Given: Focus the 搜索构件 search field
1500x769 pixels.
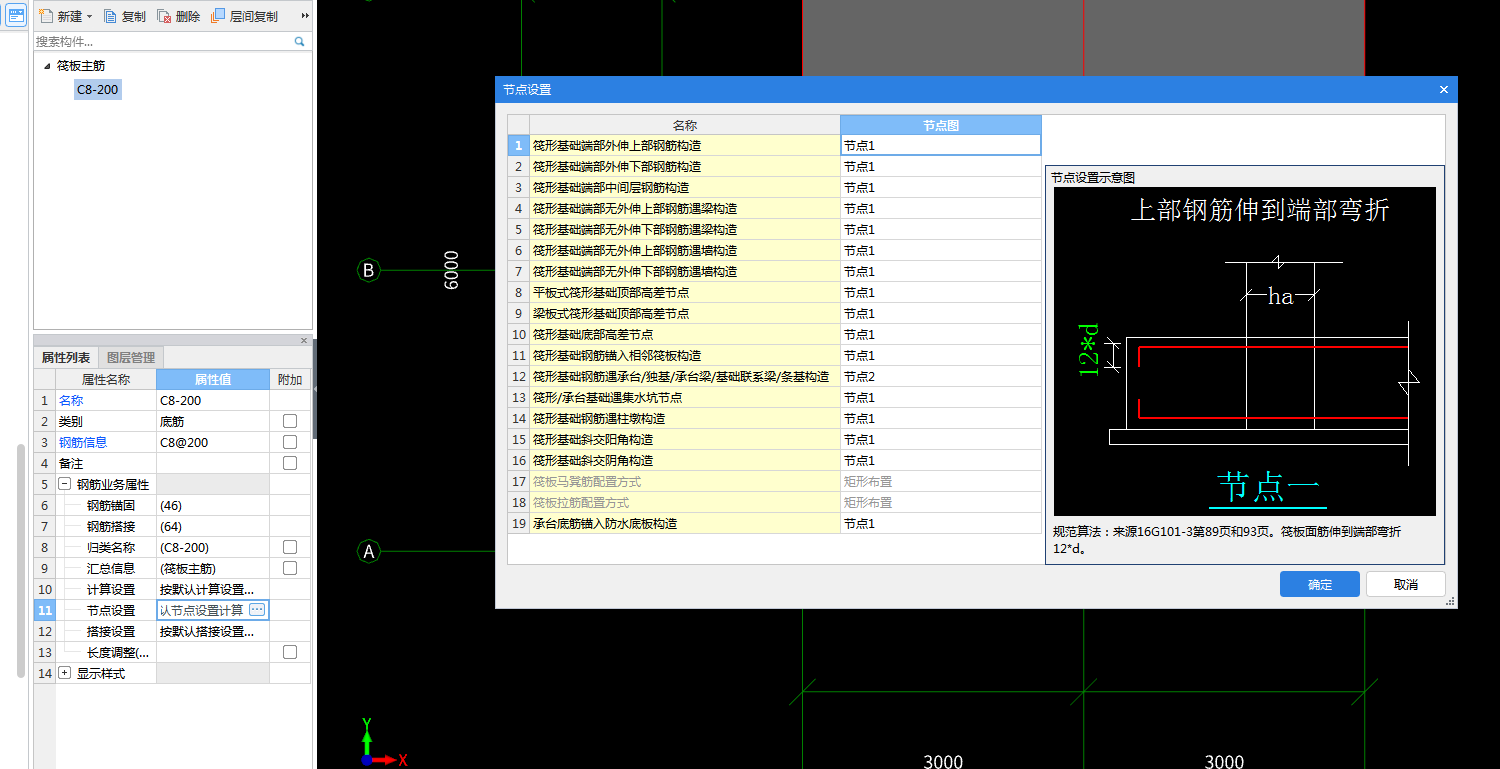Looking at the screenshot, I should point(163,42).
